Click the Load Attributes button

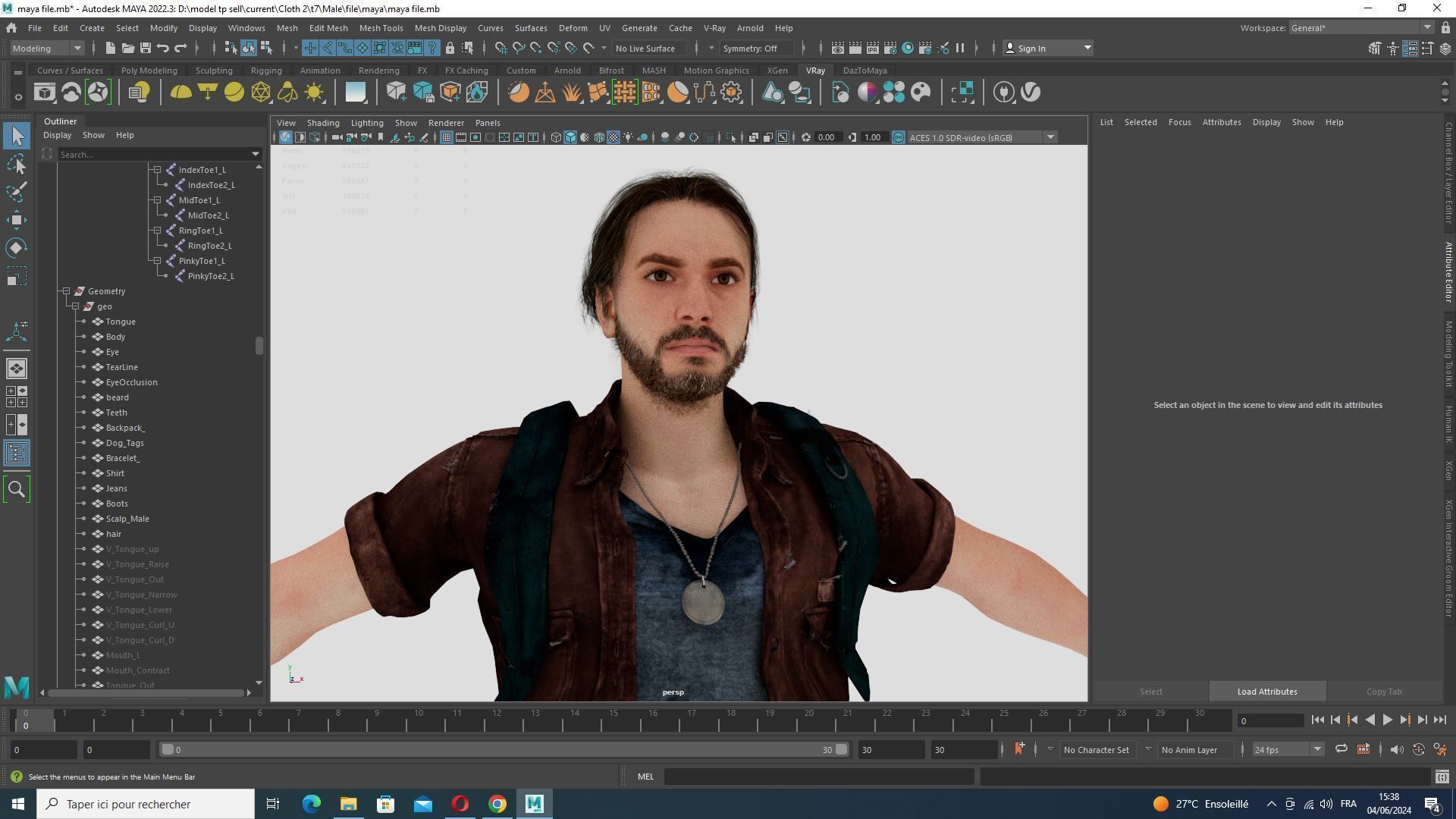click(x=1266, y=692)
